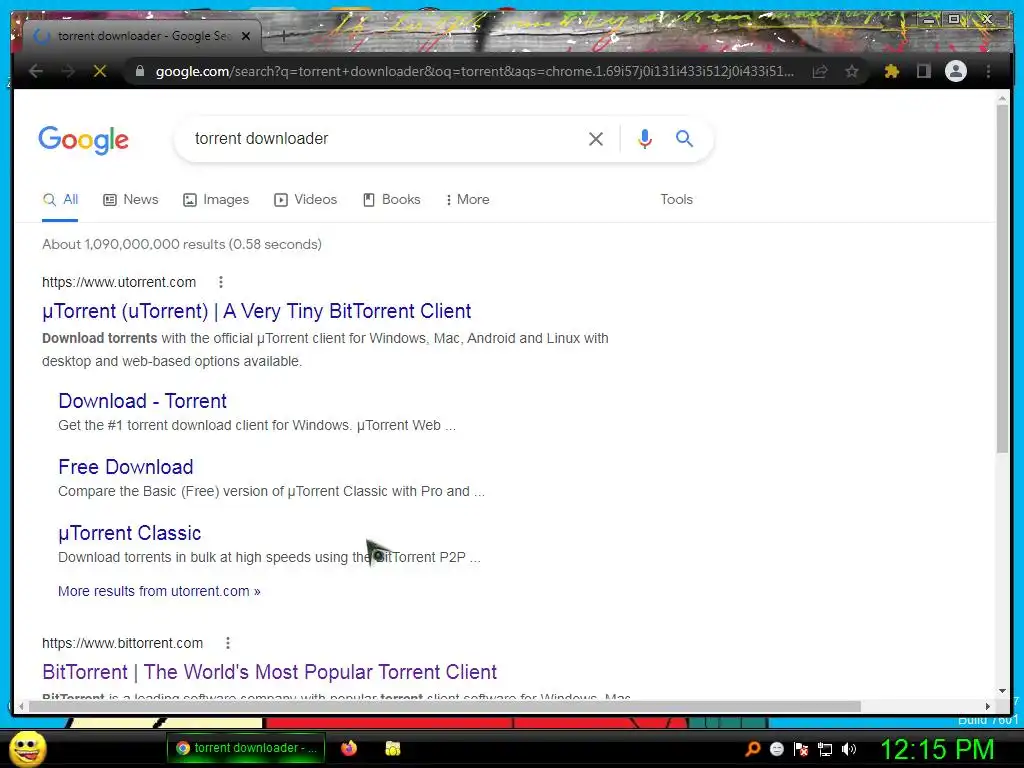The image size is (1024, 768).
Task: Open the Download - Torrent sitelink
Action: 142,401
